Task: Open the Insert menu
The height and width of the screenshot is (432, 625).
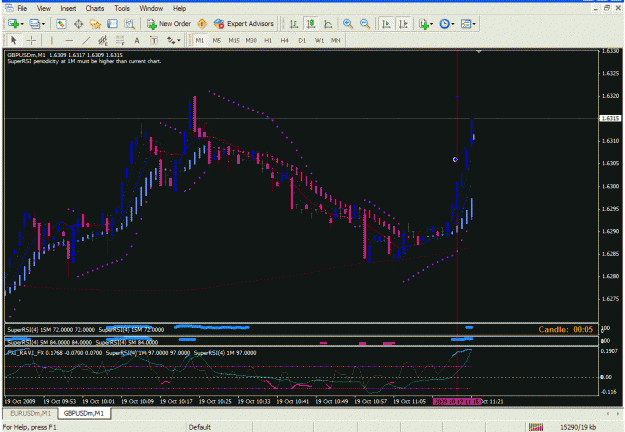Action: pos(68,8)
